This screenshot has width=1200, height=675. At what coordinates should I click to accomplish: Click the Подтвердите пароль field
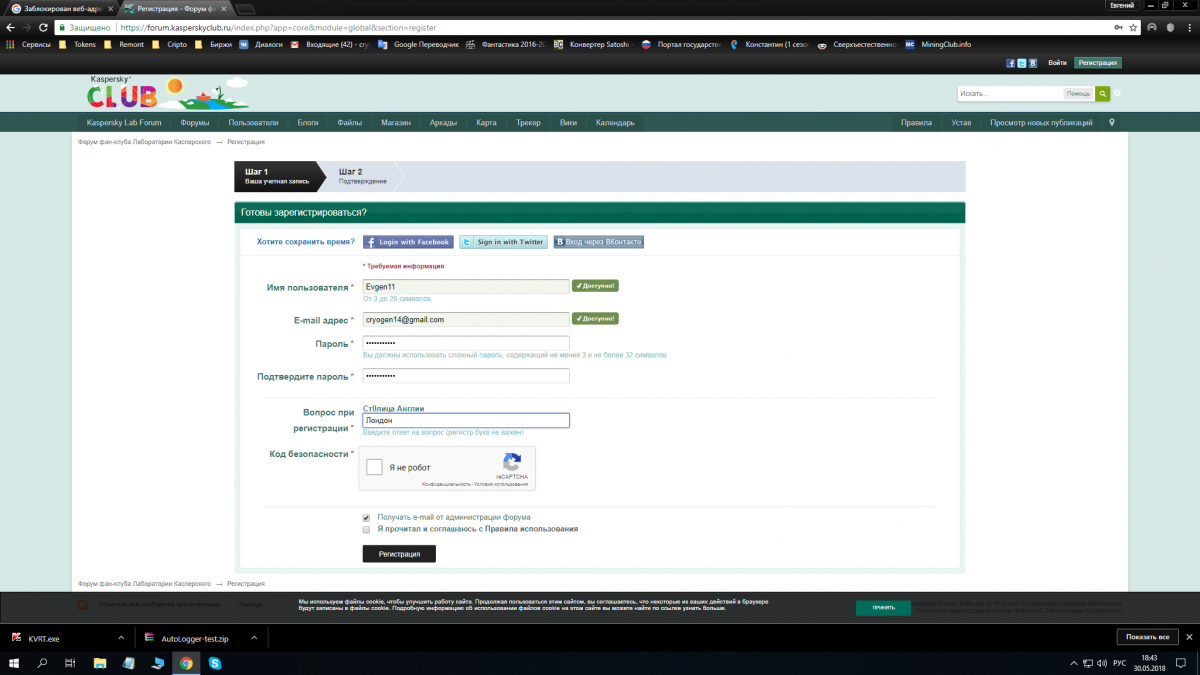click(466, 375)
